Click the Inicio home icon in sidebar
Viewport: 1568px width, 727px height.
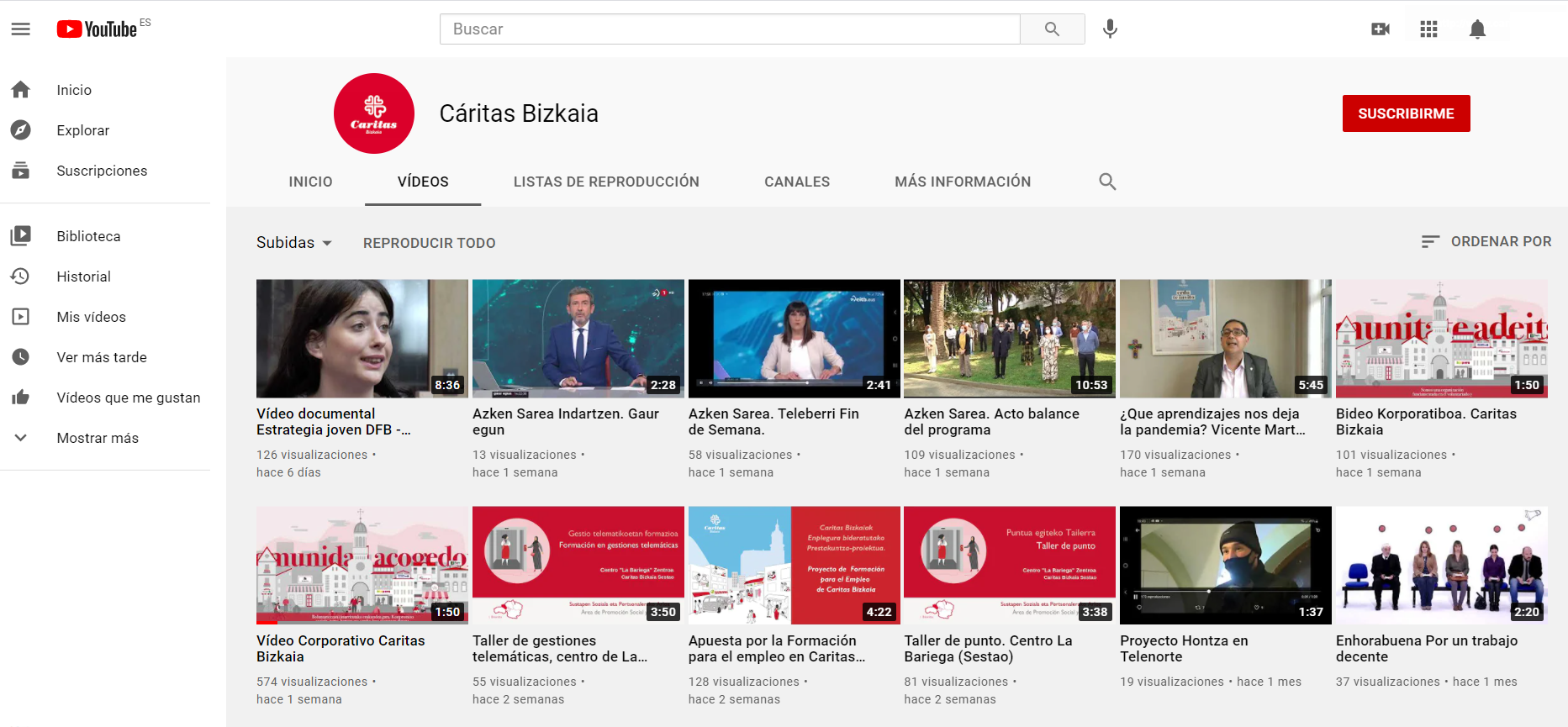pyautogui.click(x=21, y=90)
